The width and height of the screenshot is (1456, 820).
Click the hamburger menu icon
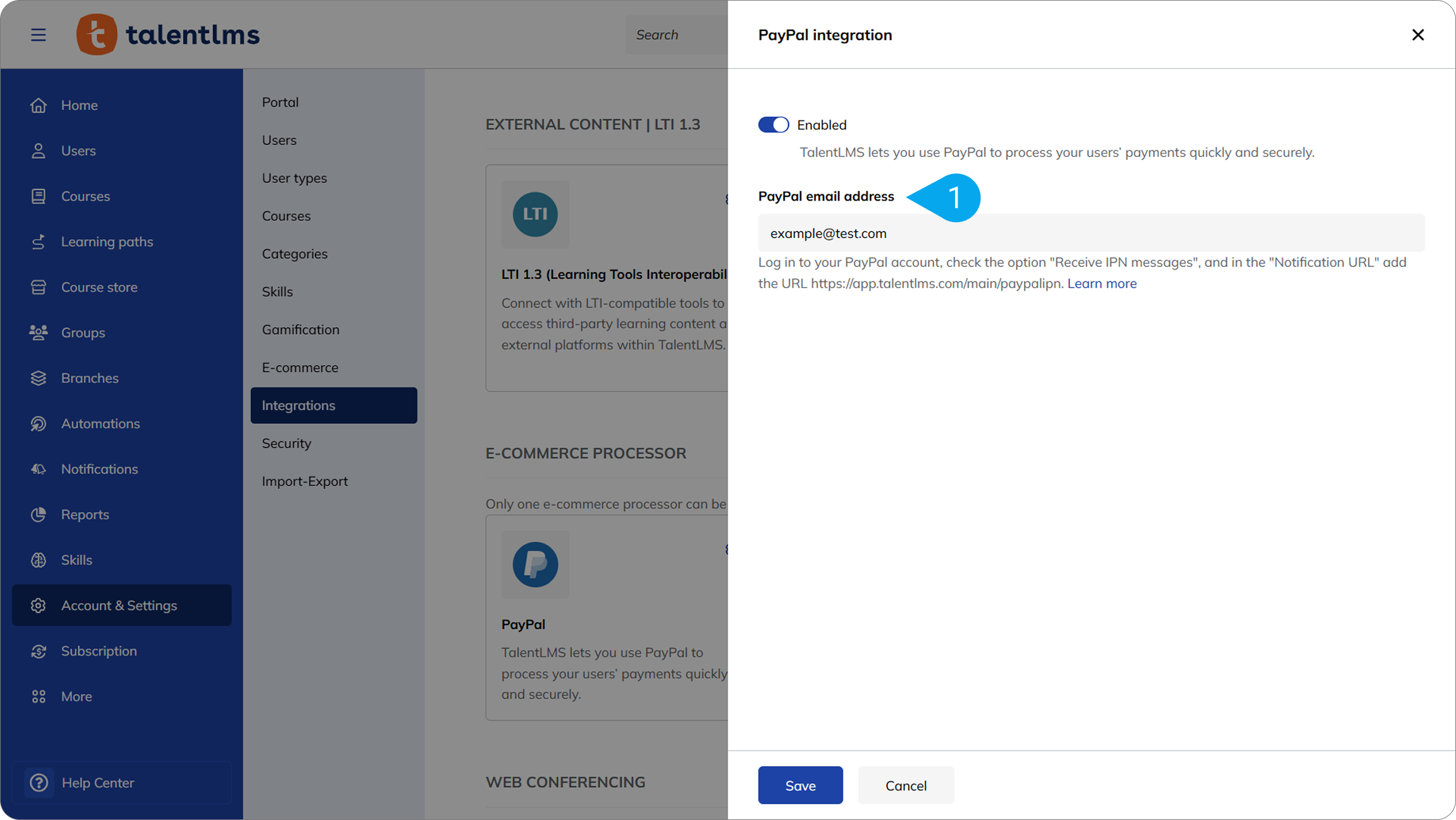[x=39, y=35]
